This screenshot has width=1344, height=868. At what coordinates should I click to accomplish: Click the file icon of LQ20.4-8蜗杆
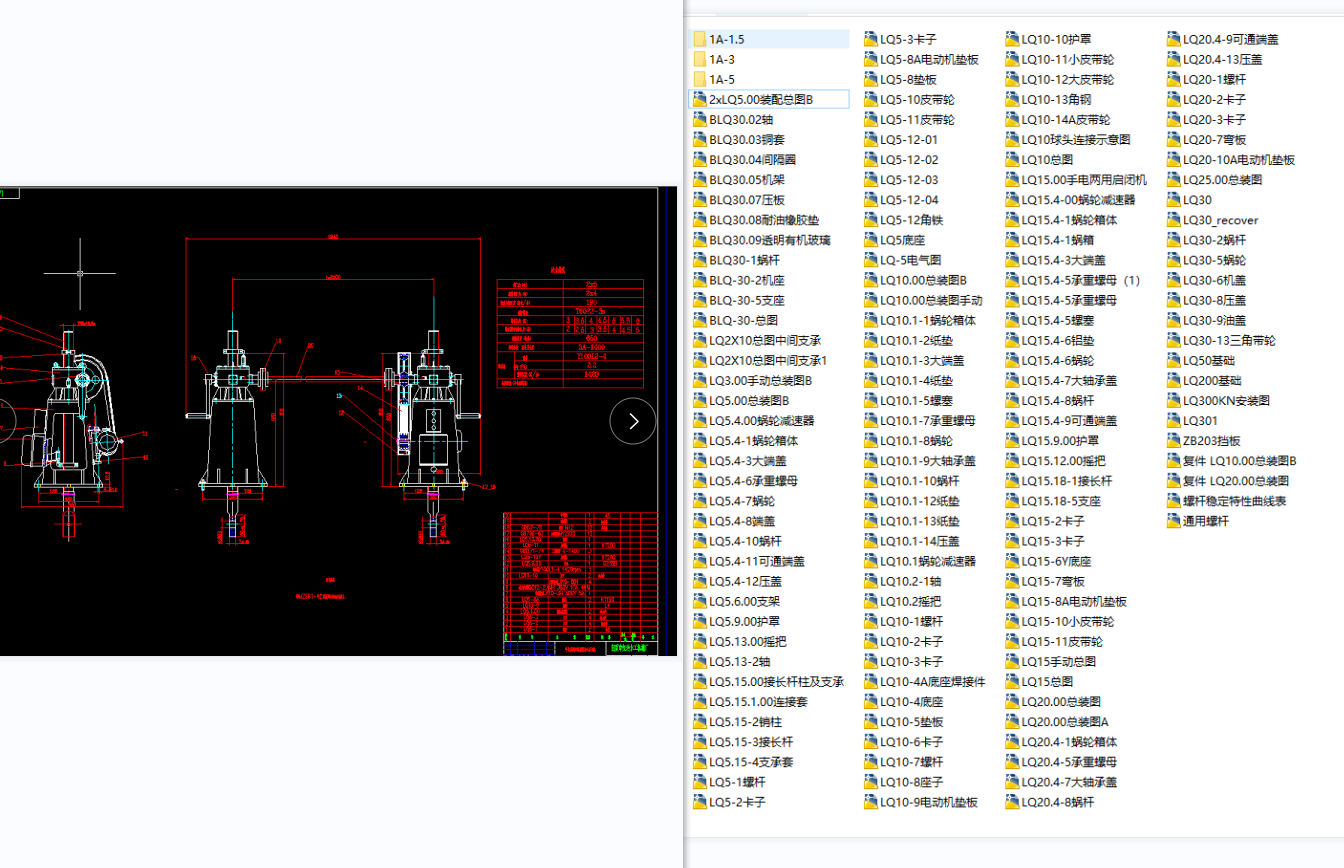pos(1013,802)
